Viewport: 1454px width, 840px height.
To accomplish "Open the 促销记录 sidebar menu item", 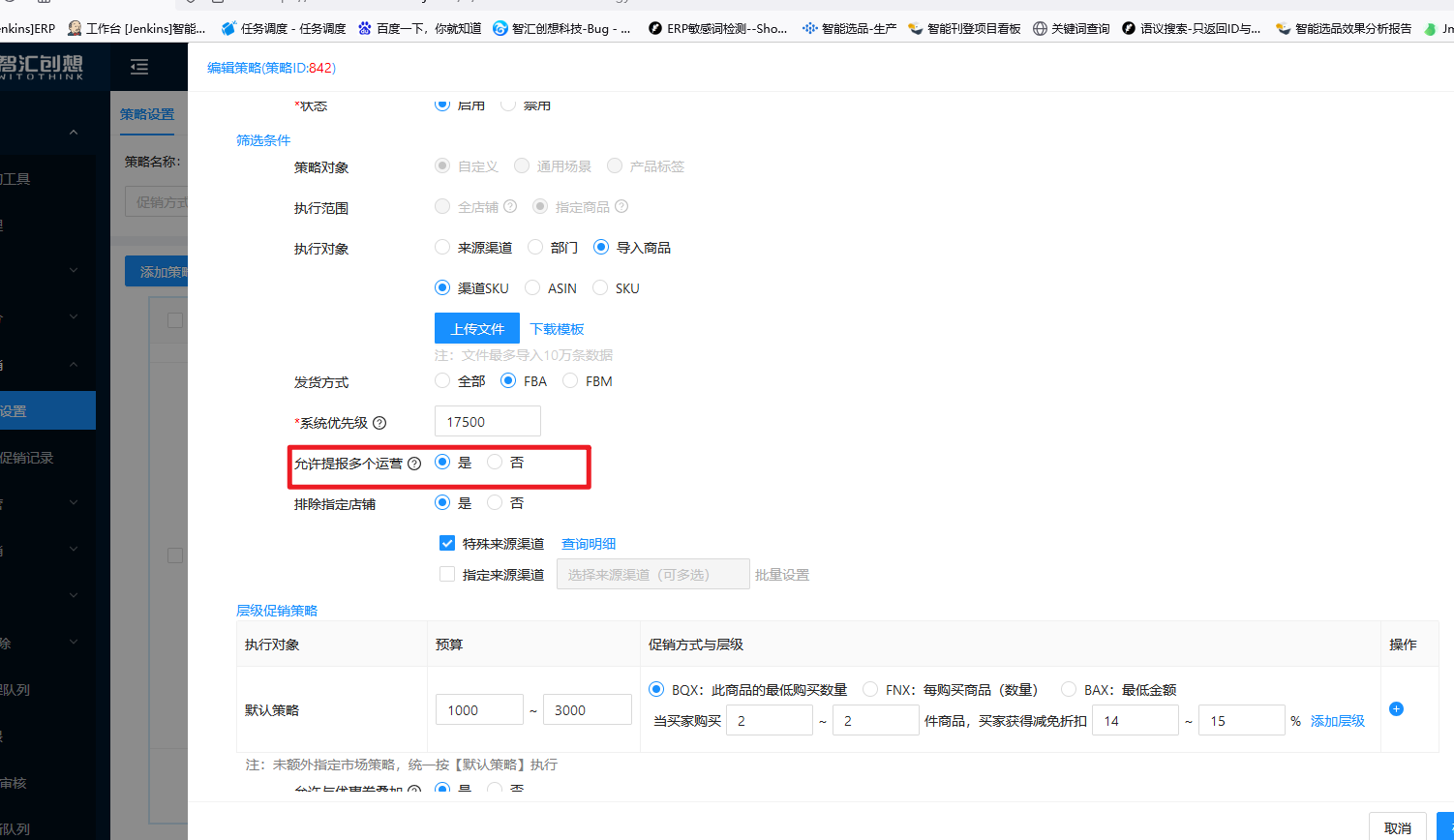I will (x=27, y=458).
